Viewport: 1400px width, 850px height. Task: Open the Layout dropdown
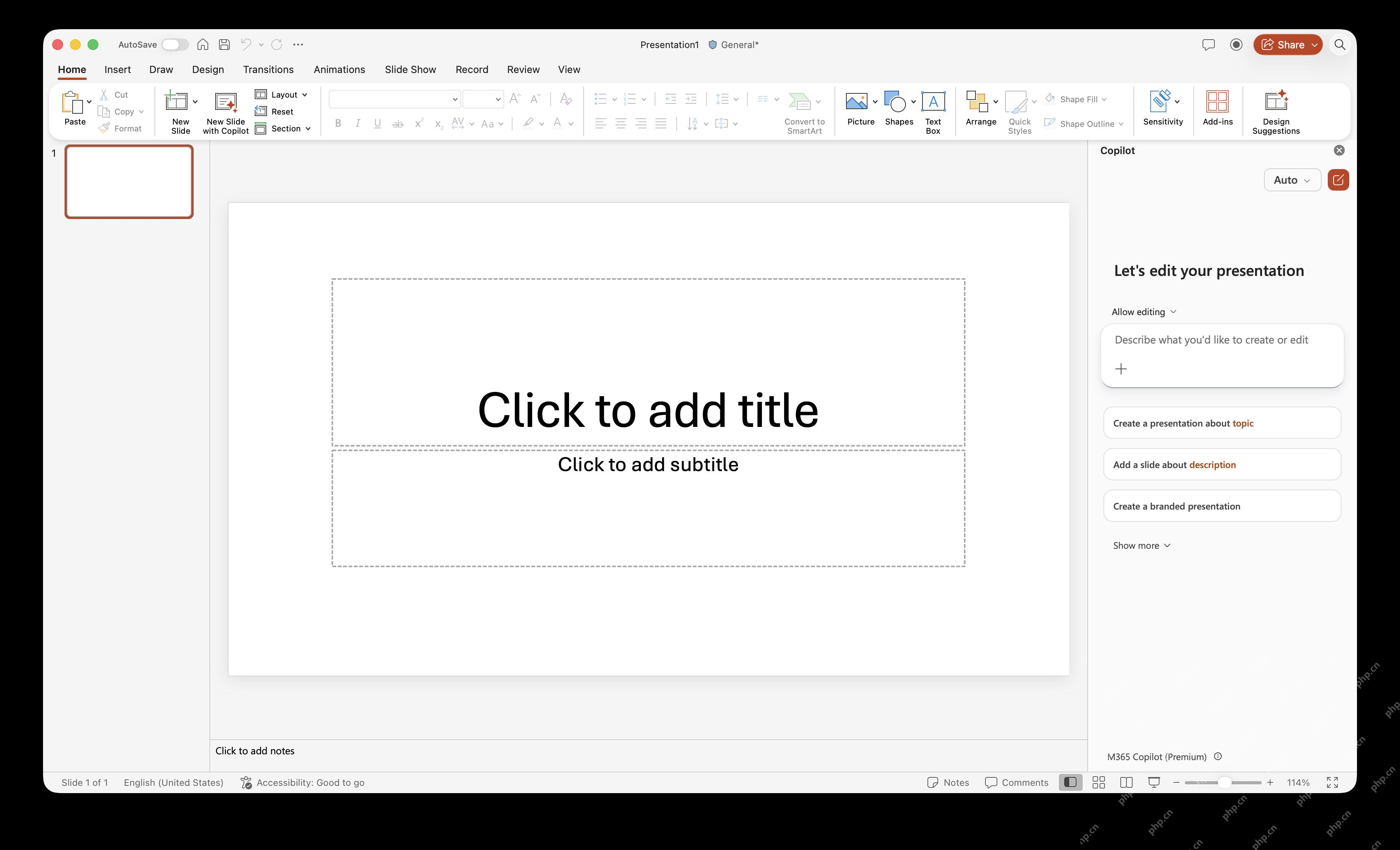tap(281, 94)
